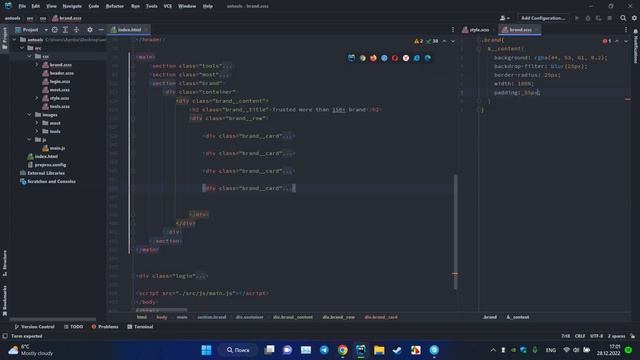Switch to index.html editor tab
640x360 pixels.
[x=129, y=30]
